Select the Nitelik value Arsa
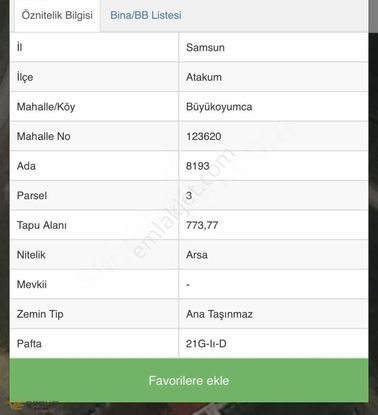The image size is (378, 415). click(197, 255)
